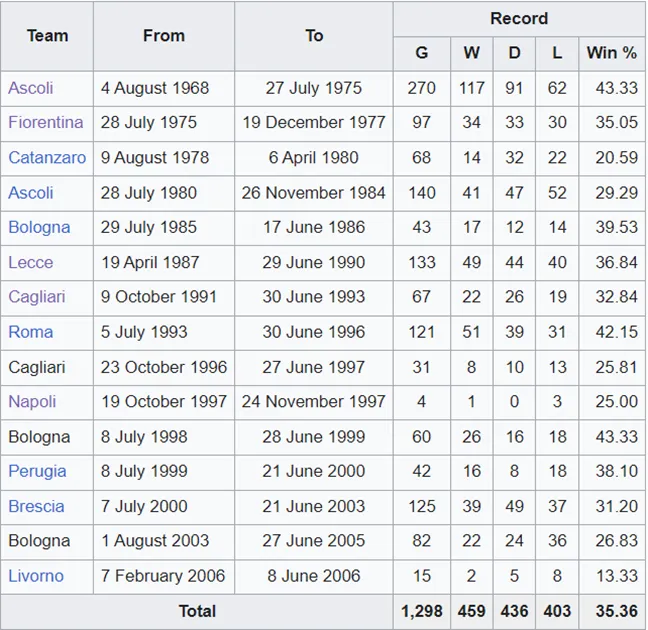Image resolution: width=648 pixels, height=630 pixels.
Task: Select the From column header
Action: coord(164,36)
